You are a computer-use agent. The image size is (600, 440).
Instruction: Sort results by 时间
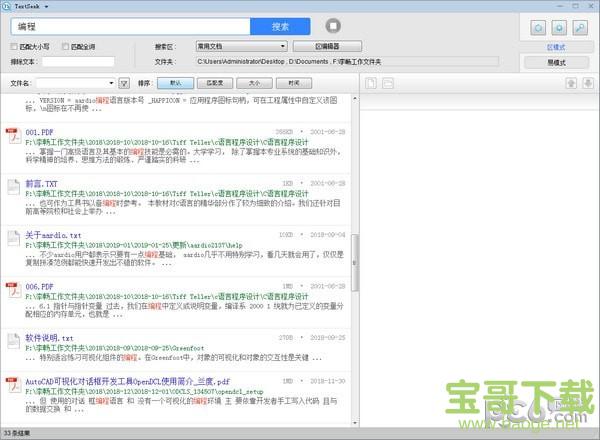294,83
